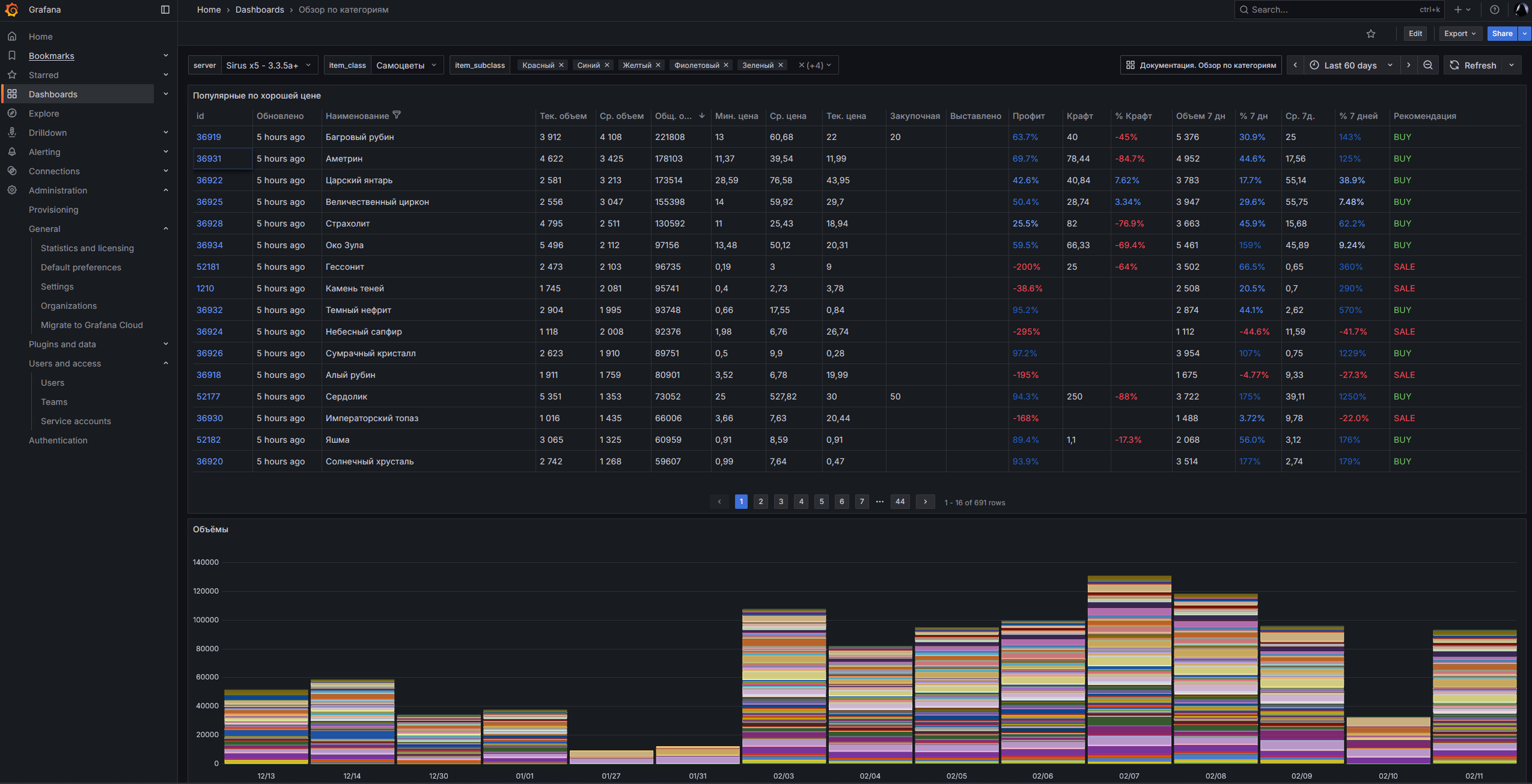Open Service accounts menu item
This screenshot has height=784, width=1532.
[76, 421]
